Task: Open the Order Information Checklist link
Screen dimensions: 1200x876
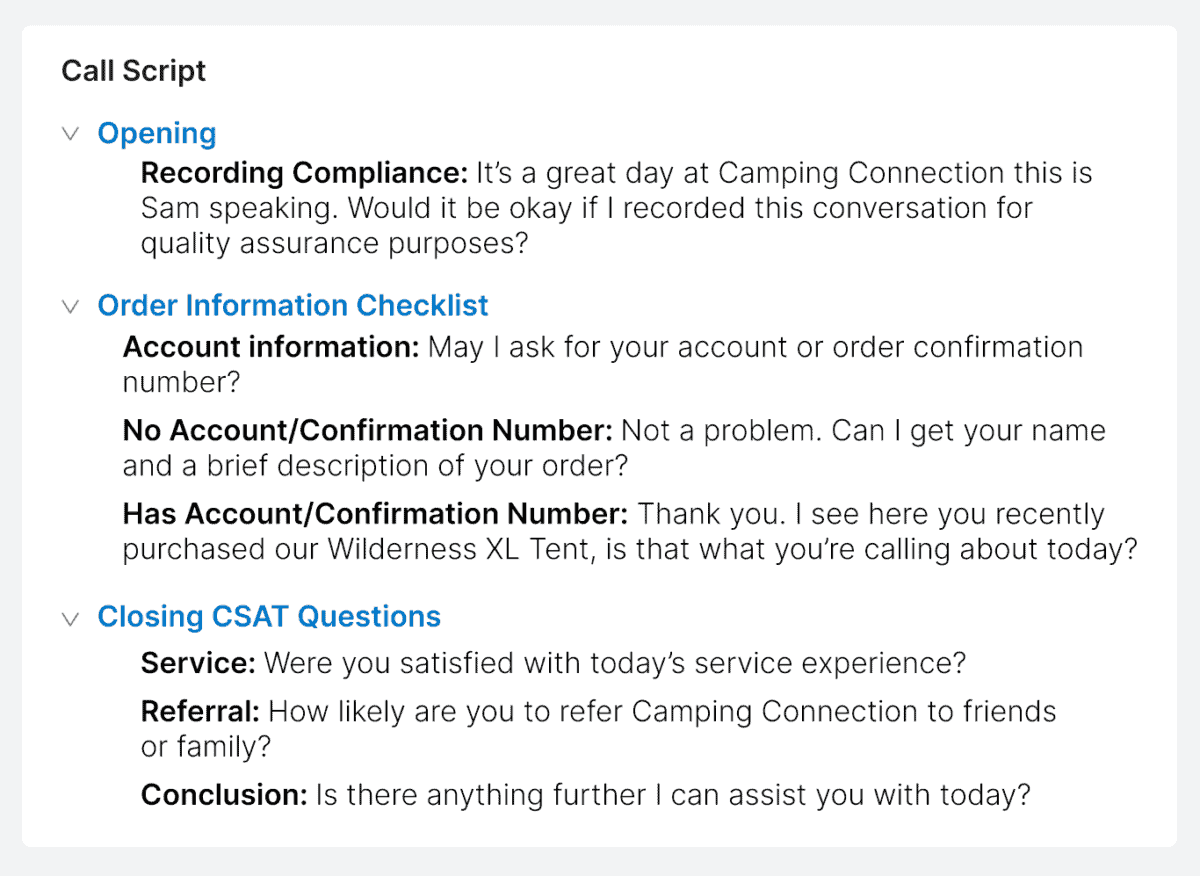Action: click(x=292, y=306)
